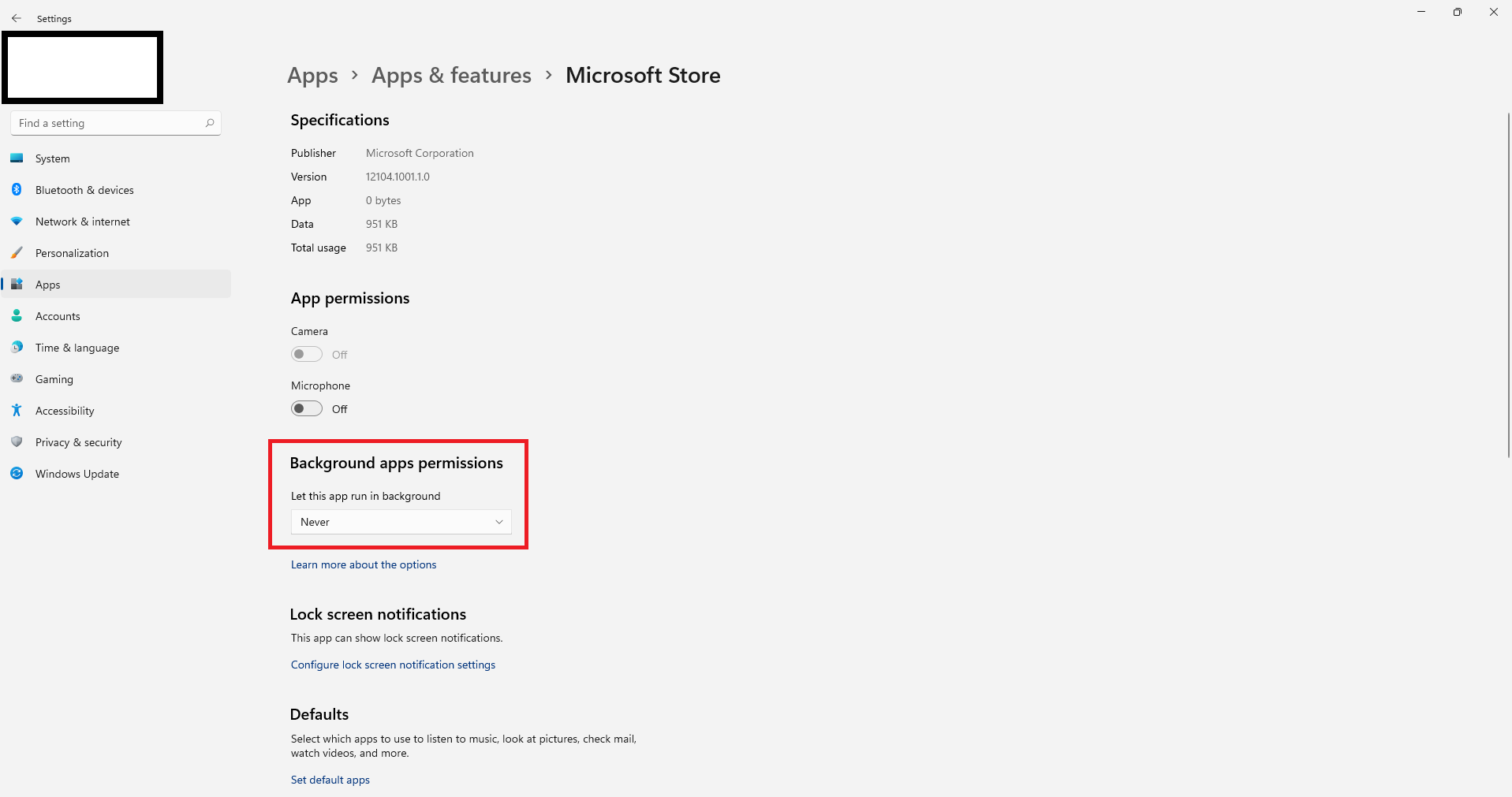The image size is (1512, 797).
Task: Click the Microsoft Corporation publisher value
Action: [x=420, y=153]
